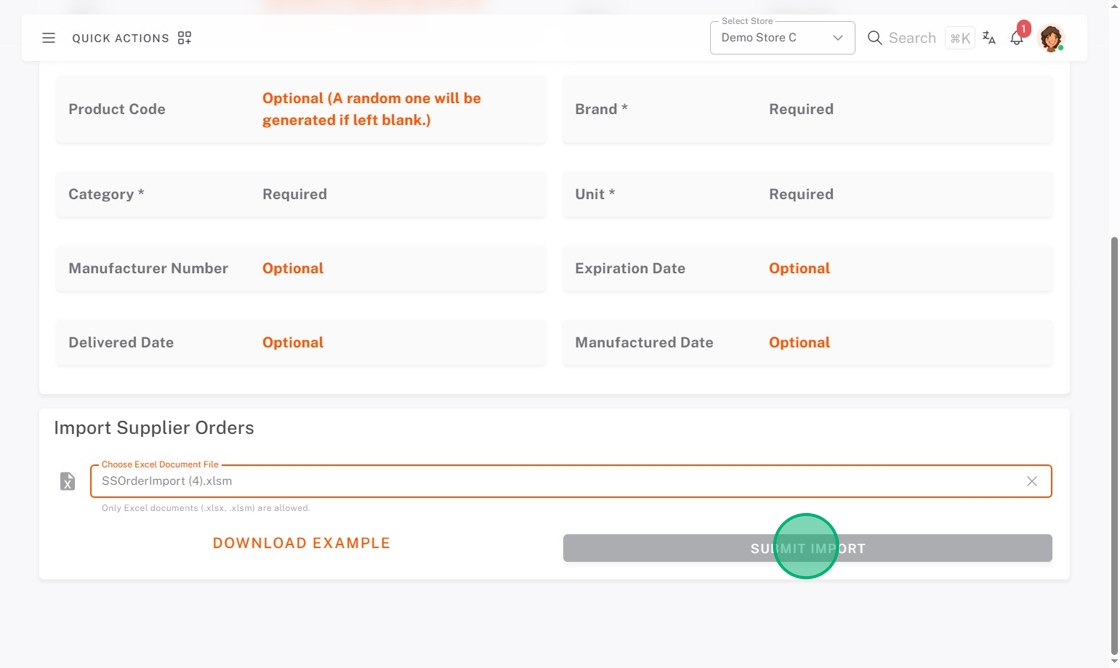Click the Download Example button
Screen dimensions: 1120x668
(x=301, y=543)
